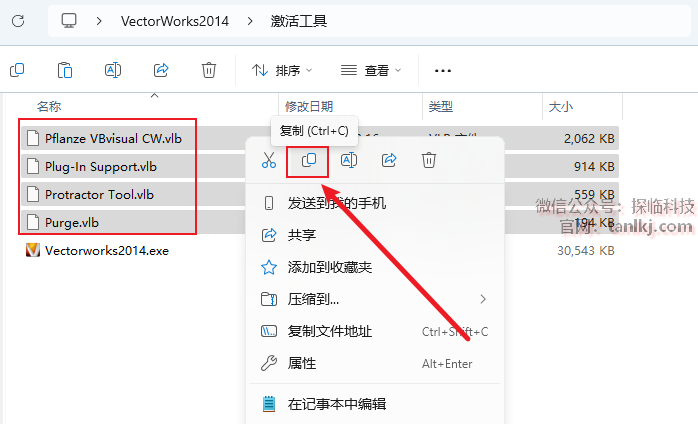698x424 pixels.
Task: Expand the 压缩到... submenu arrow
Action: pos(483,299)
